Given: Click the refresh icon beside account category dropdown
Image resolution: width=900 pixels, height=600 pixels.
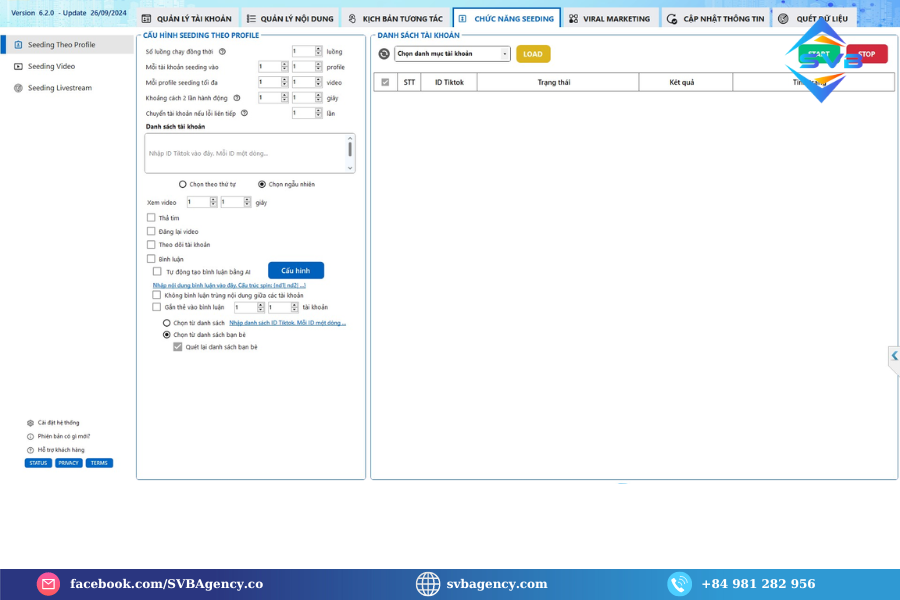Looking at the screenshot, I should (384, 54).
